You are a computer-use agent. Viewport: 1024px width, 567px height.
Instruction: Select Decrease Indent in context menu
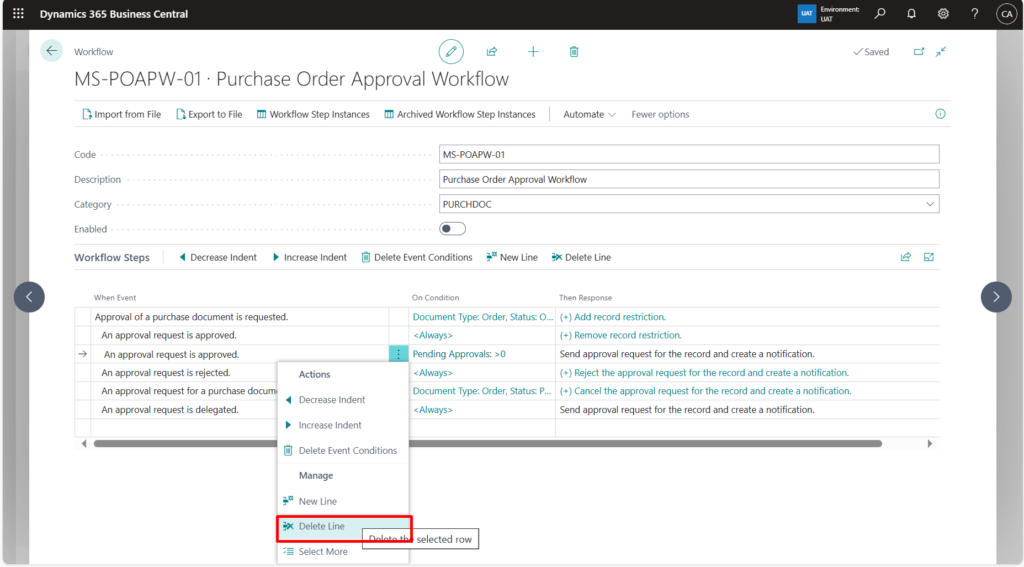click(343, 400)
